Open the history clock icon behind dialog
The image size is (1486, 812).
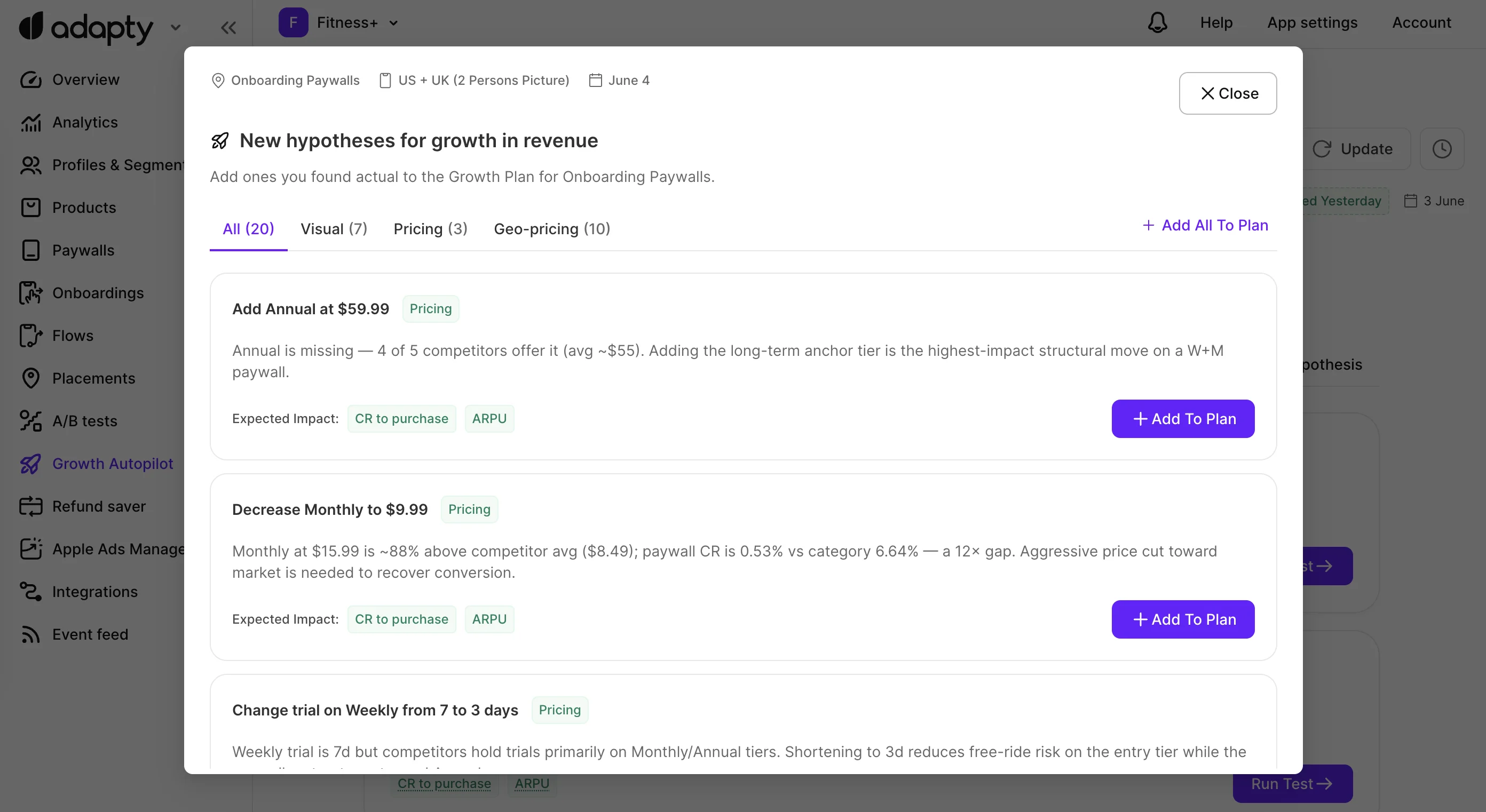pos(1442,149)
